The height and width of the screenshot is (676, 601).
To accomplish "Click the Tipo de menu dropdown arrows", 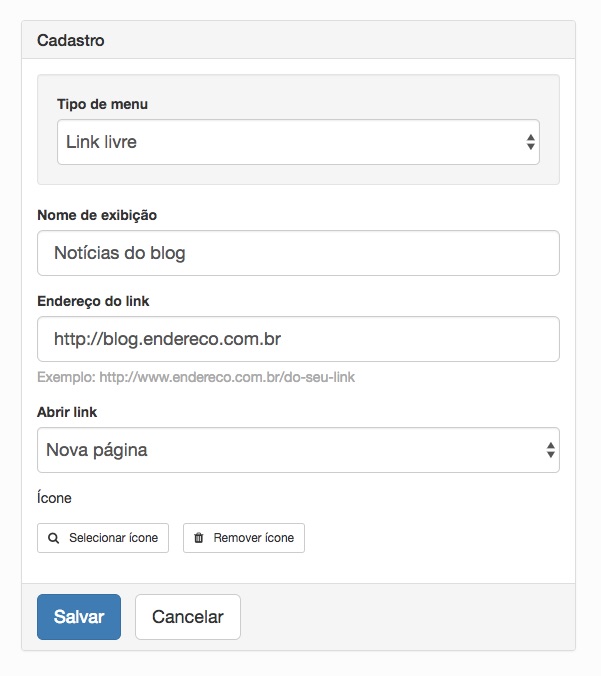I will (530, 142).
